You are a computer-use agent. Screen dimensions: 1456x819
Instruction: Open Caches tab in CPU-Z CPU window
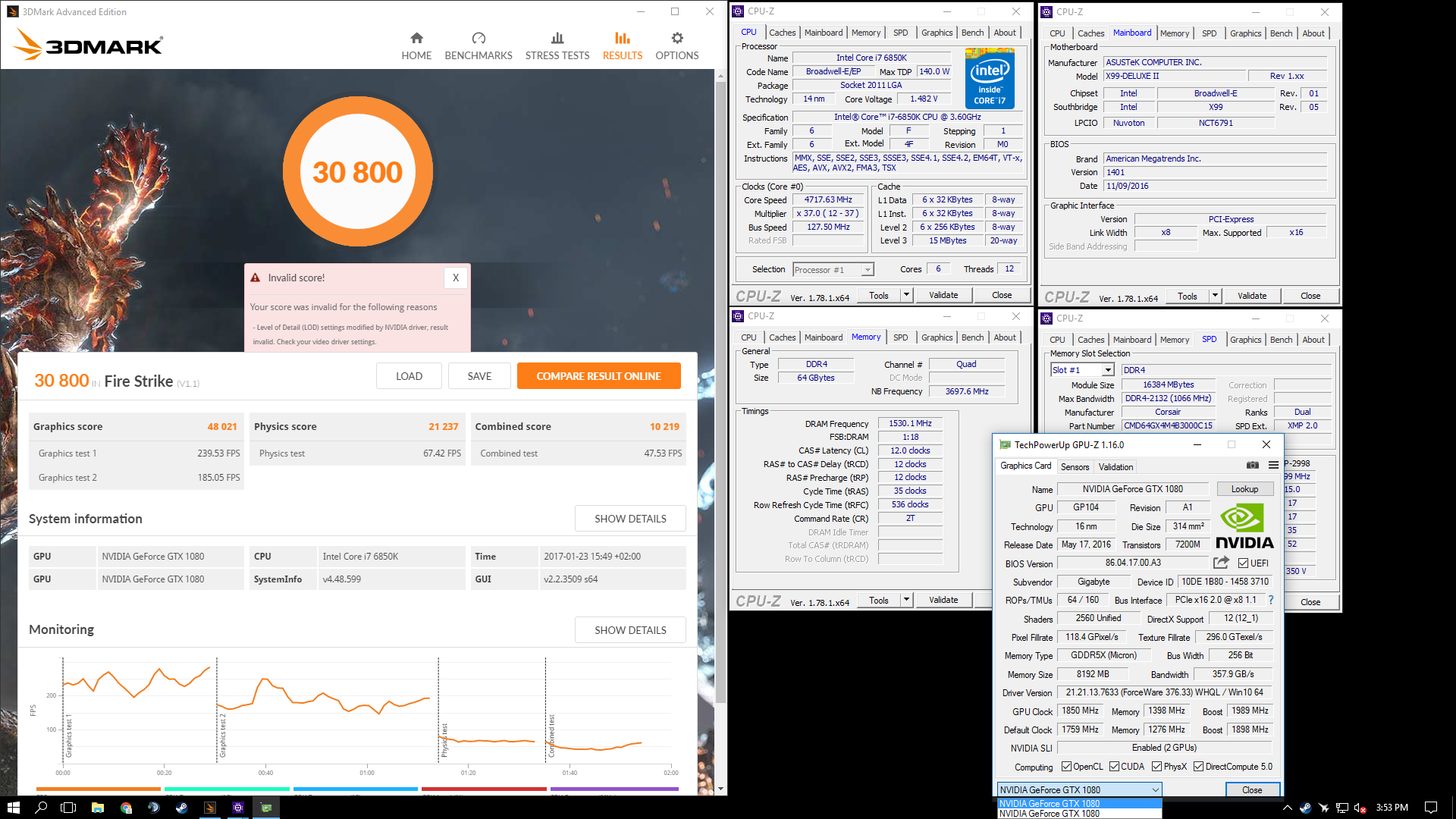coord(782,33)
